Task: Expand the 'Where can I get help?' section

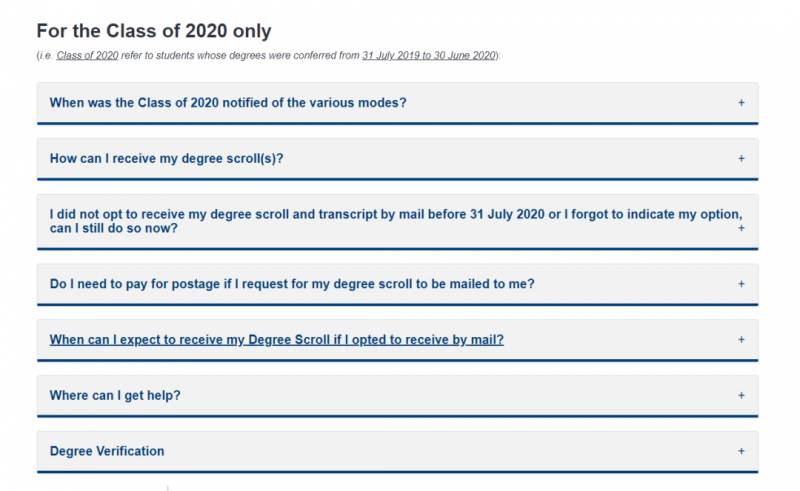Action: (x=115, y=395)
